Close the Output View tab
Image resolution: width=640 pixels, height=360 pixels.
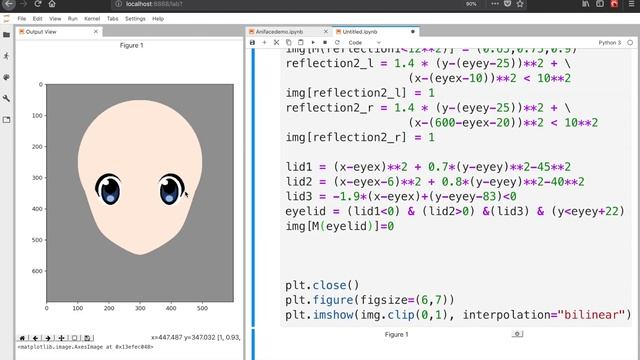(x=96, y=31)
